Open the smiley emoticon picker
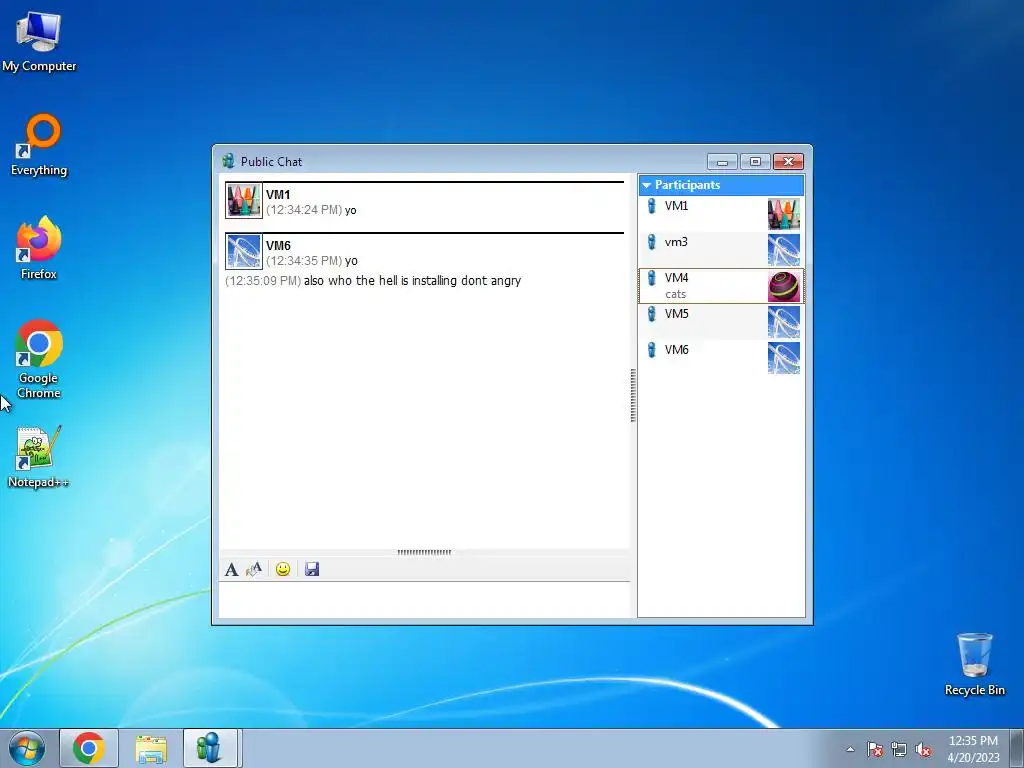The width and height of the screenshot is (1024, 768). [x=283, y=569]
